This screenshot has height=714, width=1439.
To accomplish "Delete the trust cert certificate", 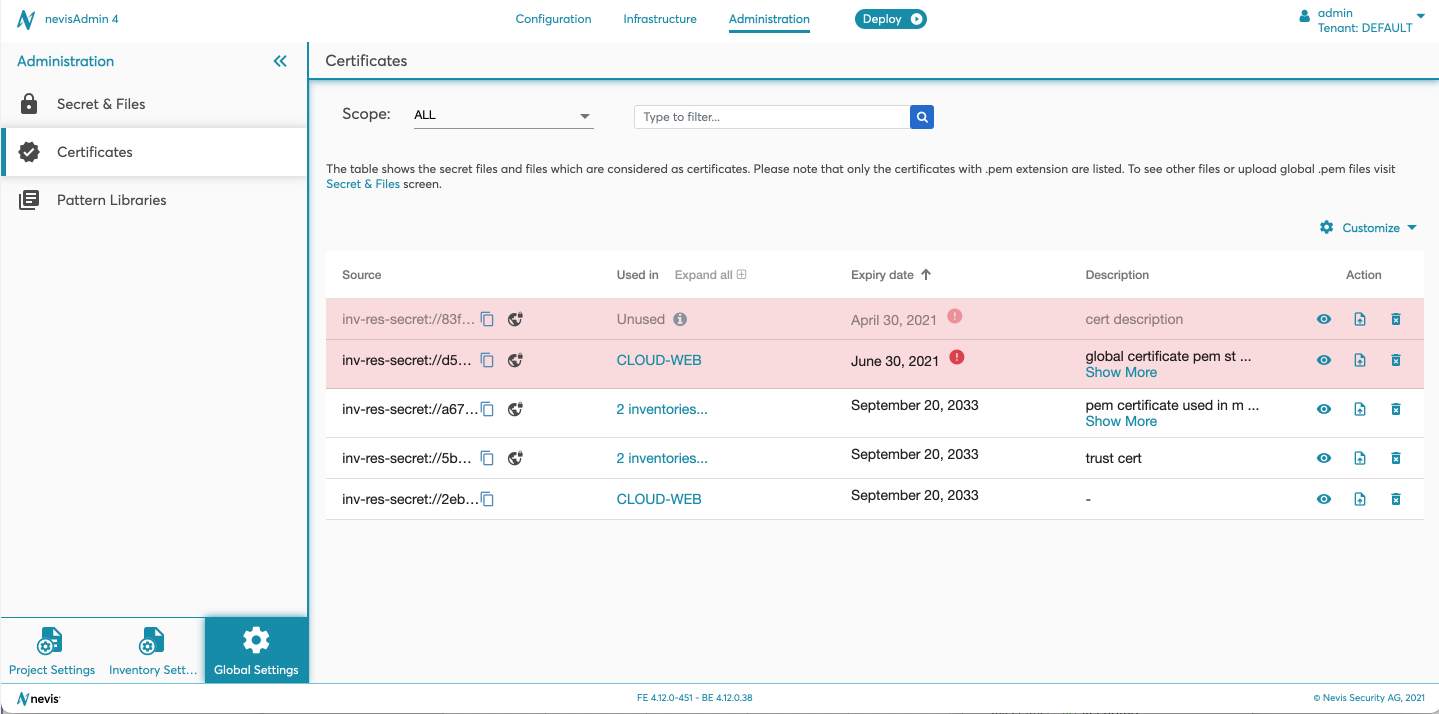I will click(x=1396, y=458).
